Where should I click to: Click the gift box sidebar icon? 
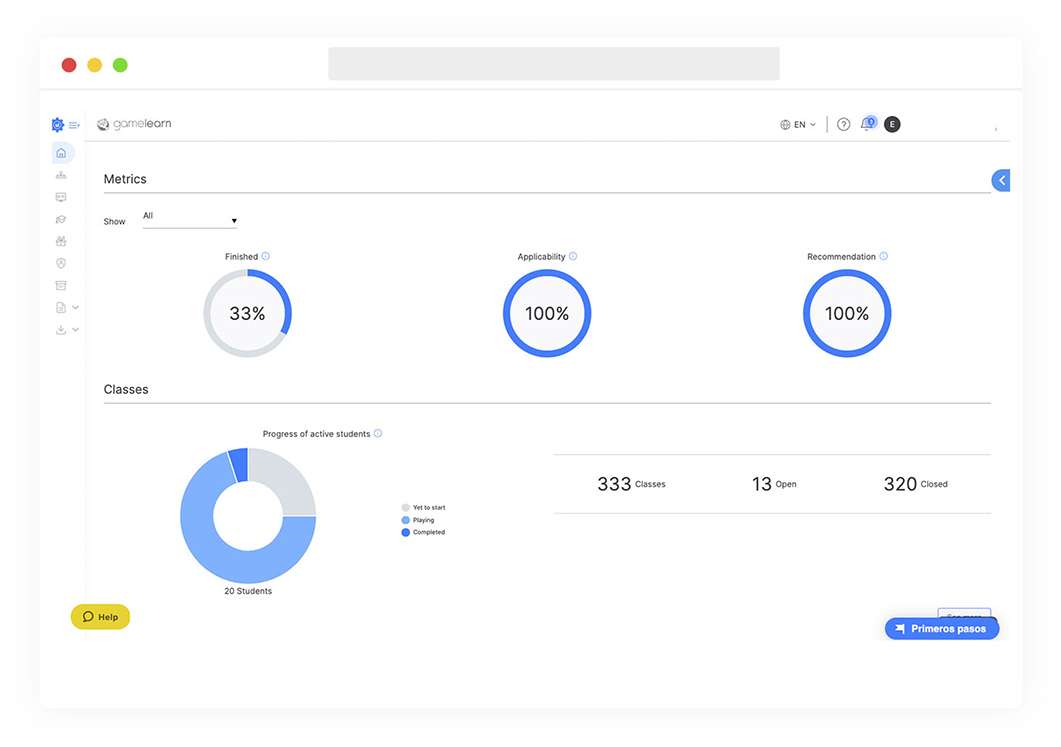(x=62, y=241)
